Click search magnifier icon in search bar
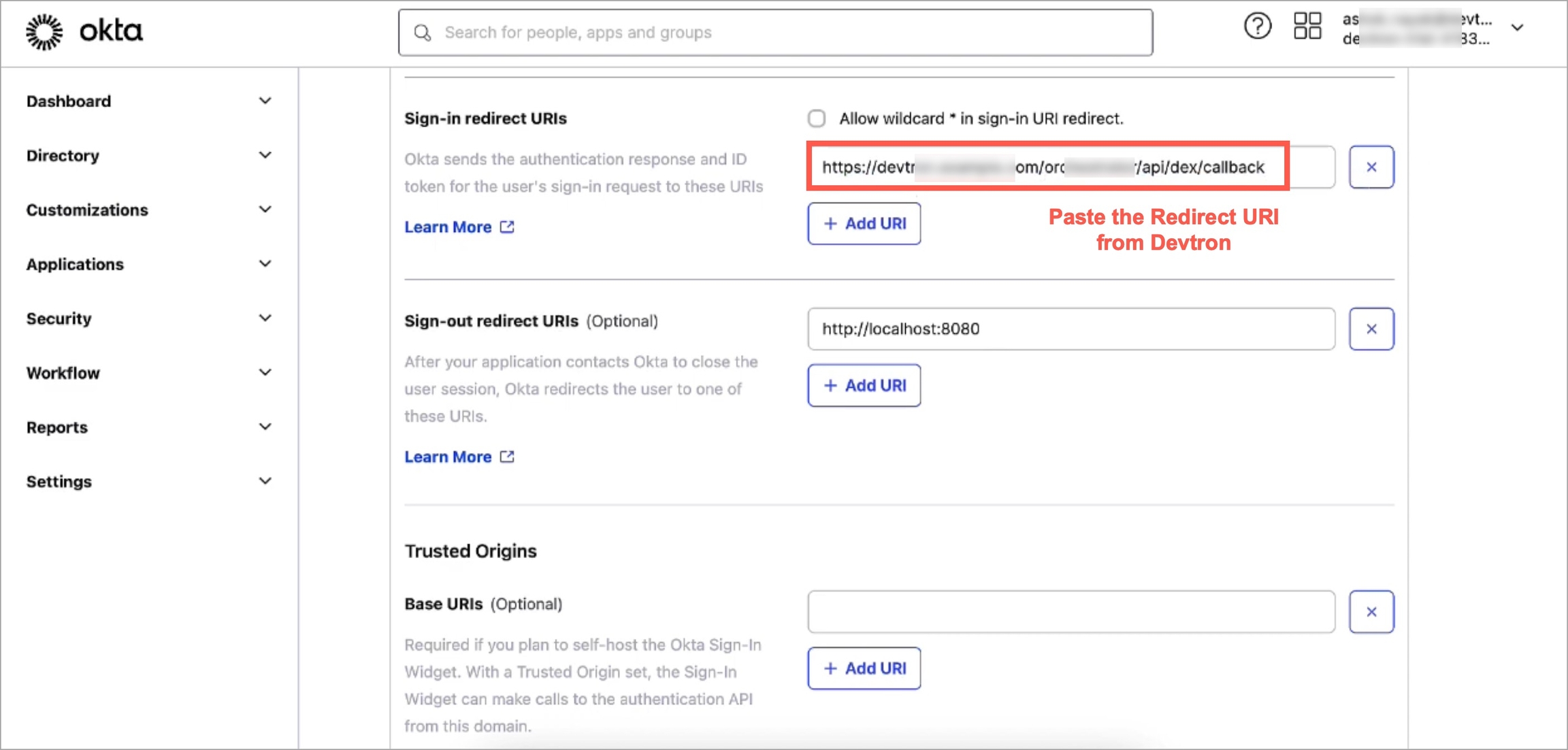 [423, 33]
